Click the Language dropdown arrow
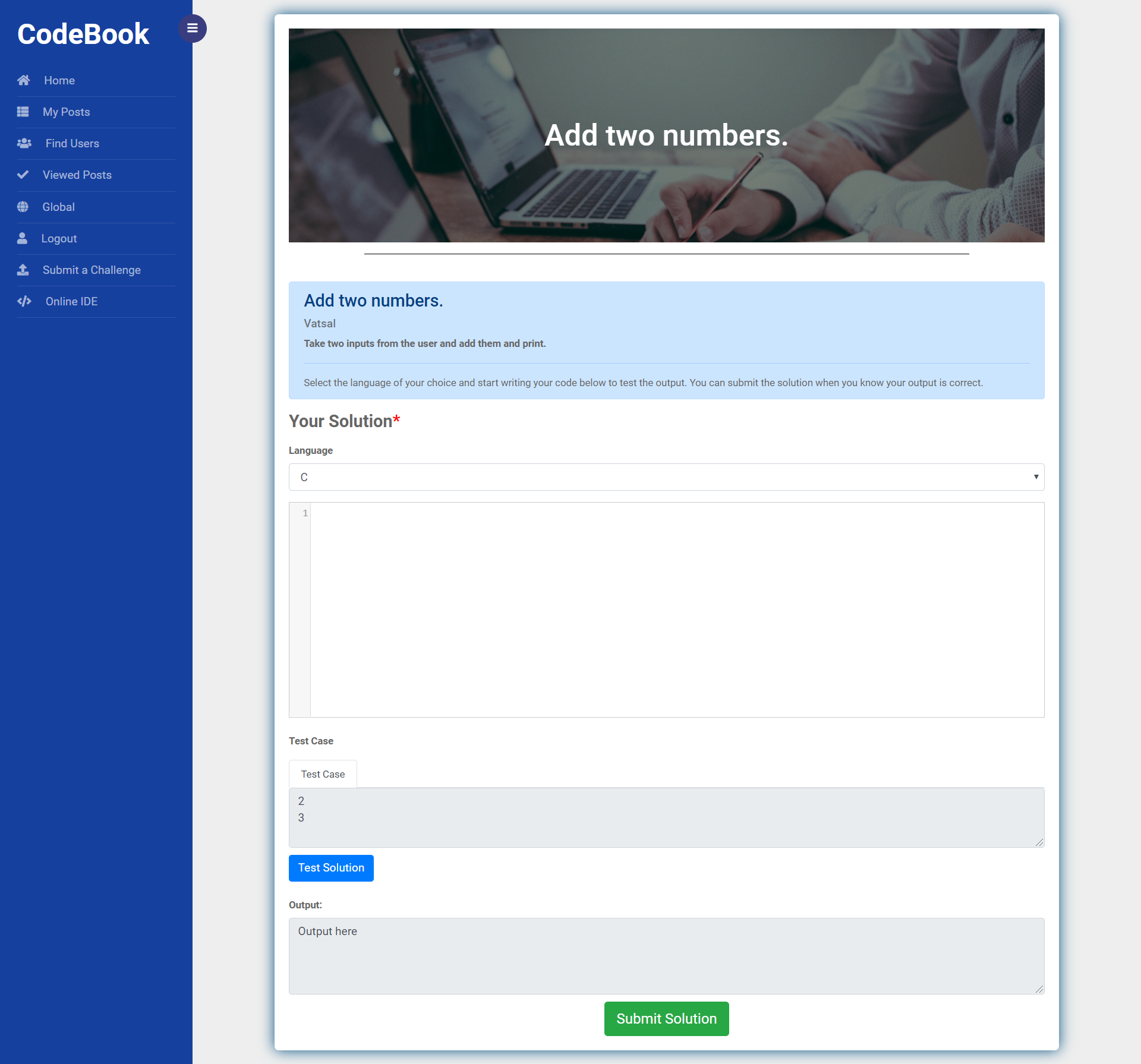 1036,477
